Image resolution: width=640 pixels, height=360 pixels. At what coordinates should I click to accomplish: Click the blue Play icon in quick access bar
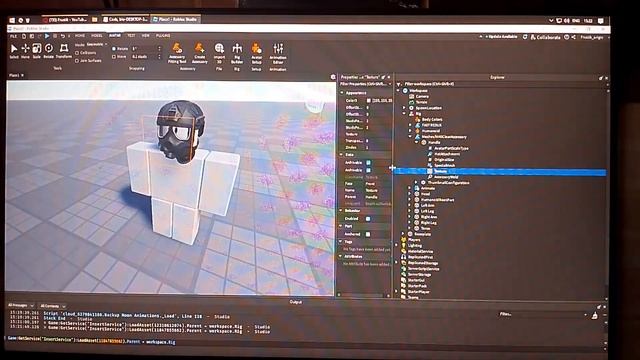pyautogui.click(x=47, y=36)
